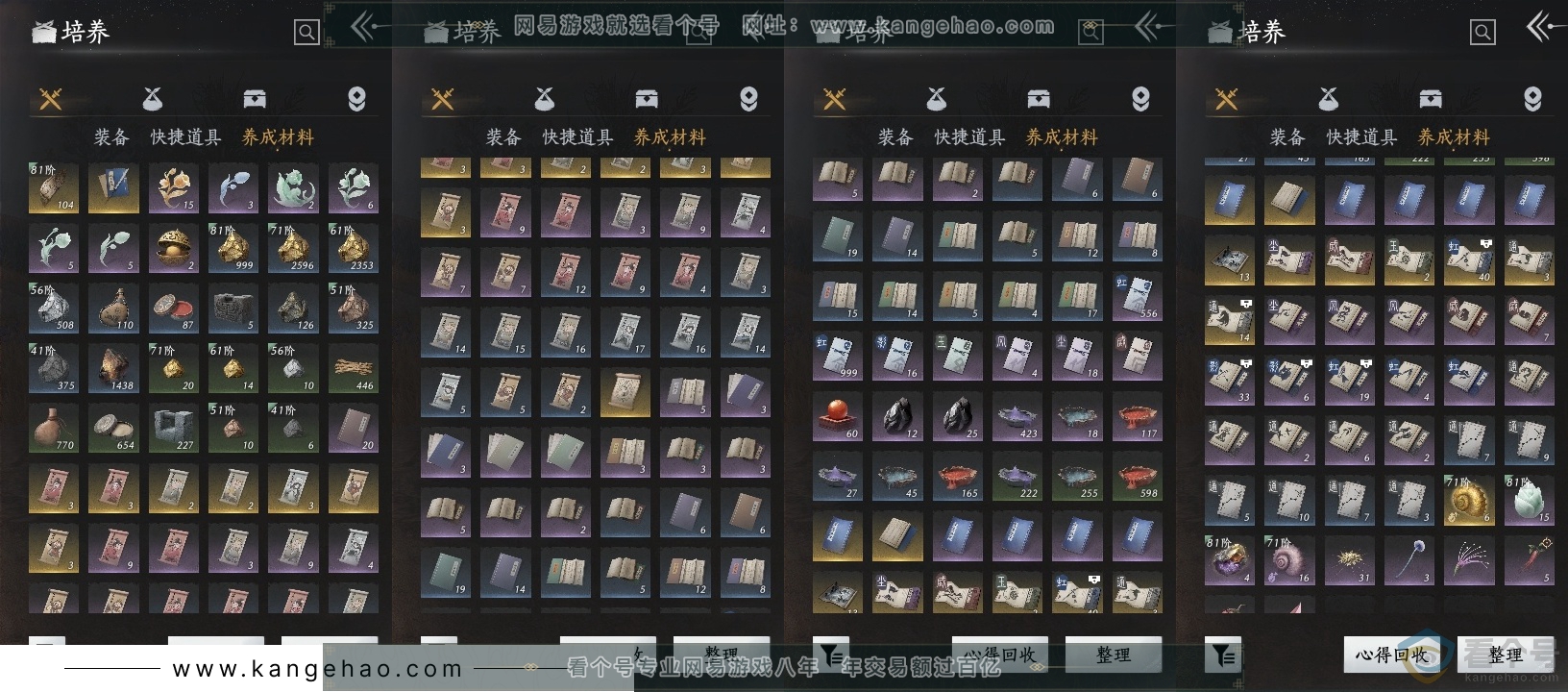This screenshot has width=1568, height=692.
Task: Select the coin item with count 654
Action: pos(113,428)
